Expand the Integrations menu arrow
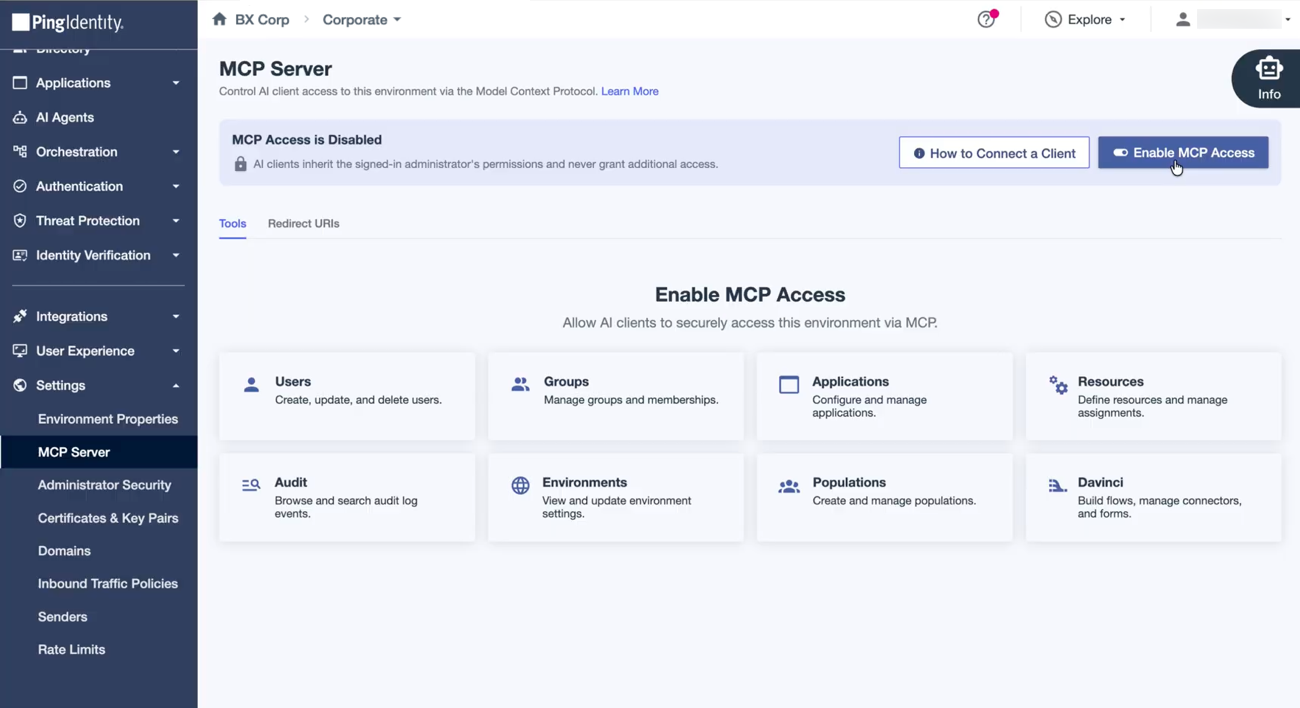Image resolution: width=1300 pixels, height=708 pixels. point(176,317)
